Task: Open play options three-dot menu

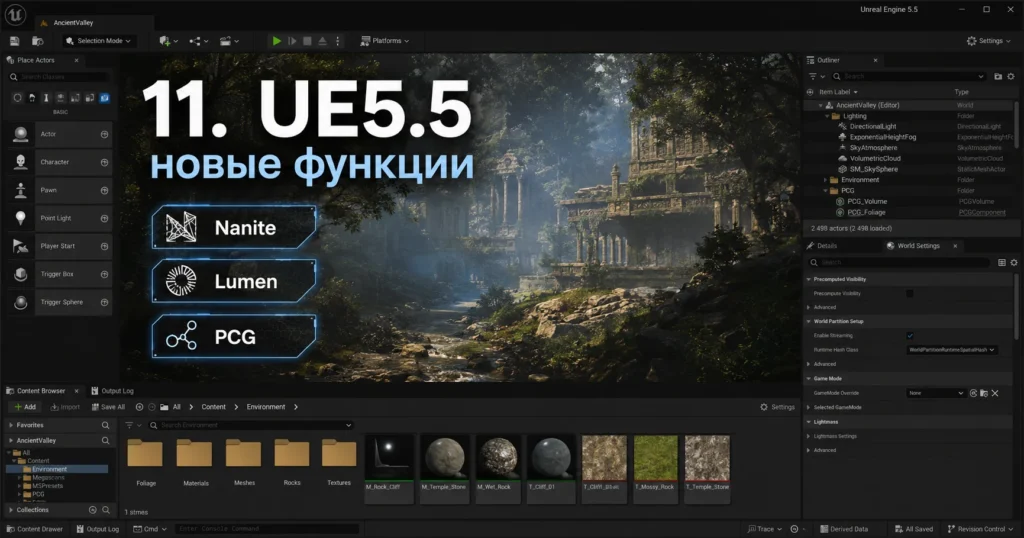Action: (x=338, y=41)
